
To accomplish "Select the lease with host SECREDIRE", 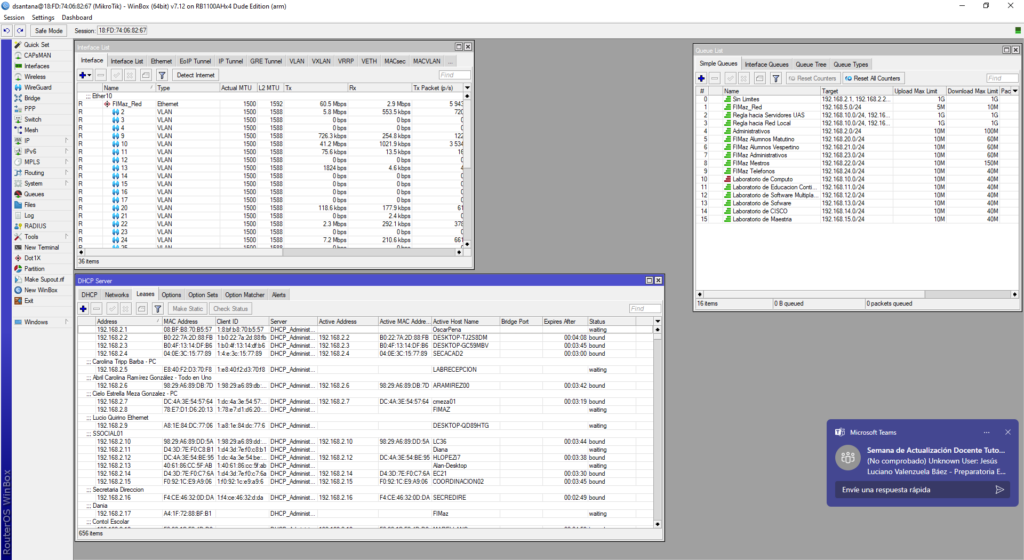I will pos(366,498).
